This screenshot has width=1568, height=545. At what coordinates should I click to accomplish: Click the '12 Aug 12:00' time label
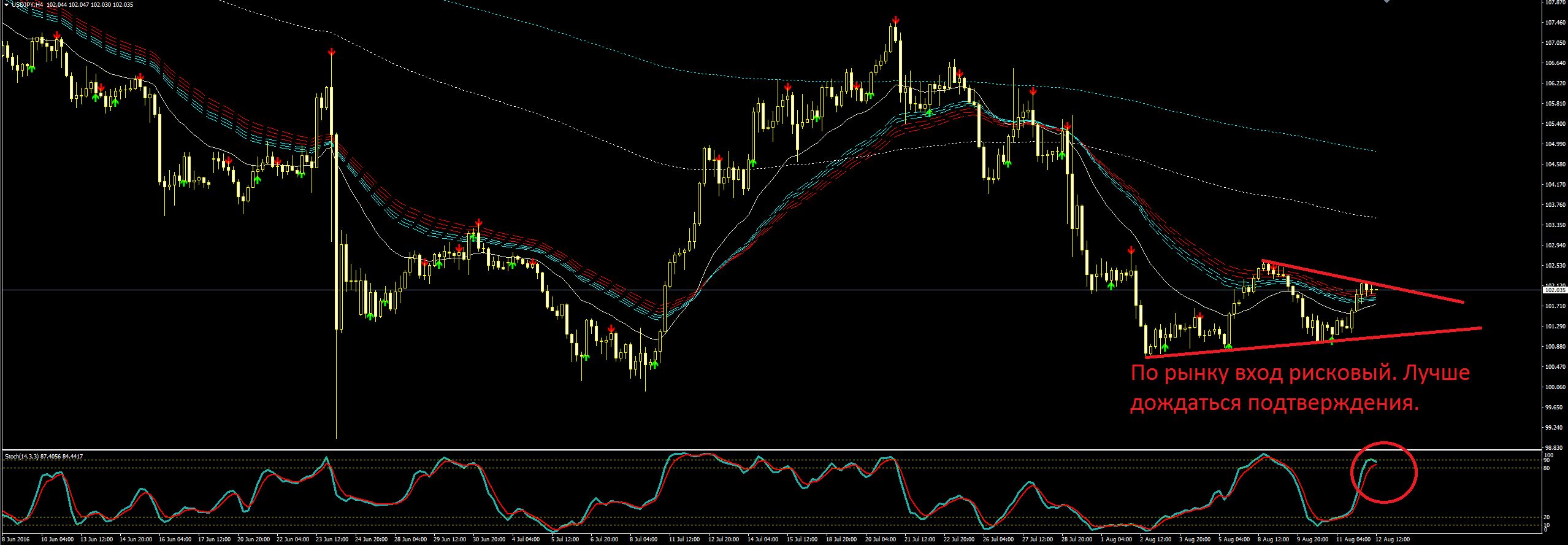[x=1393, y=539]
